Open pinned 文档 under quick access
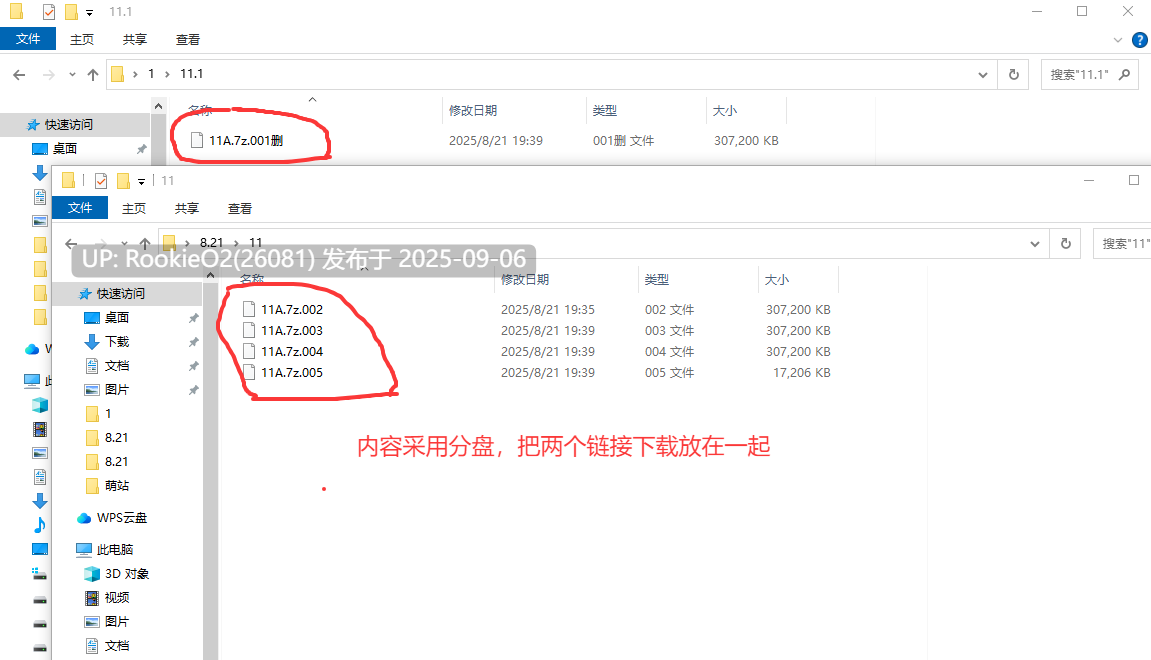 point(117,366)
